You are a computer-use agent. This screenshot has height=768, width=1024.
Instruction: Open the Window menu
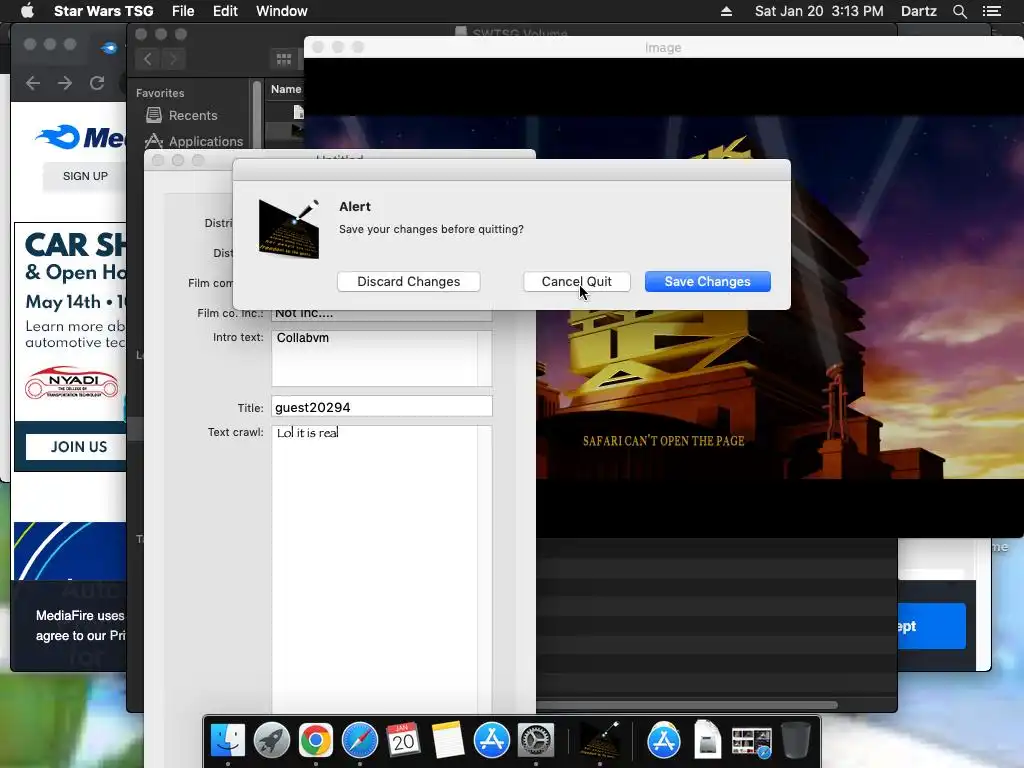click(281, 11)
